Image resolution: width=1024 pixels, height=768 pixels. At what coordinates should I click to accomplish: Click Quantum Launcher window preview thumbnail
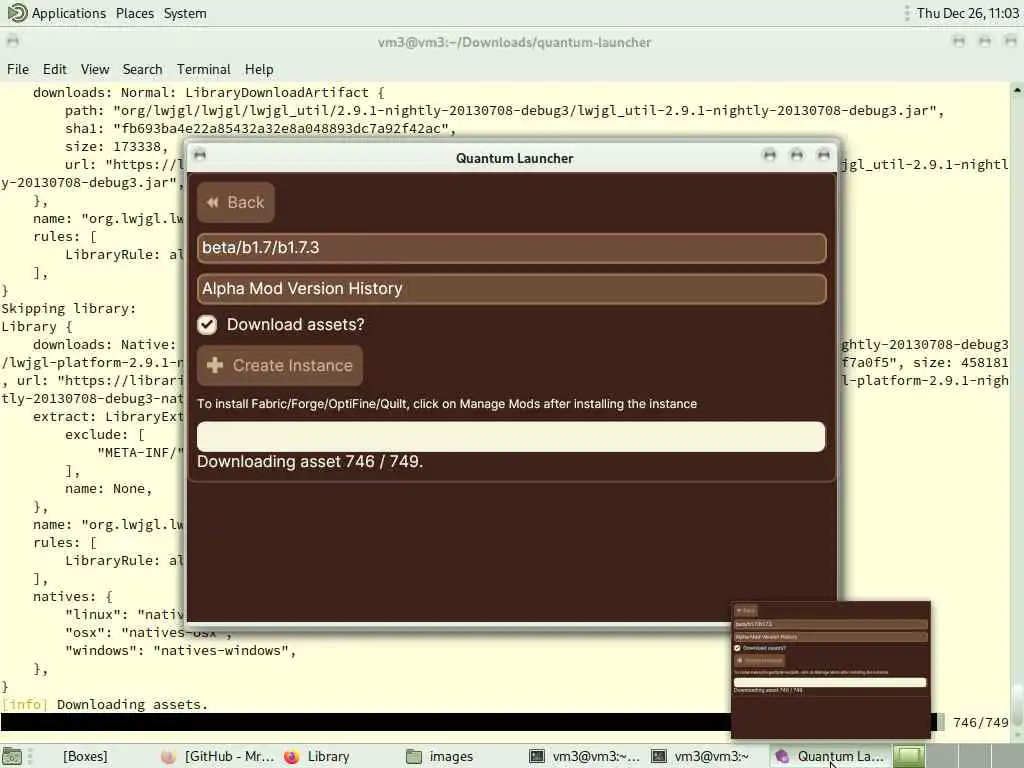[x=831, y=670]
